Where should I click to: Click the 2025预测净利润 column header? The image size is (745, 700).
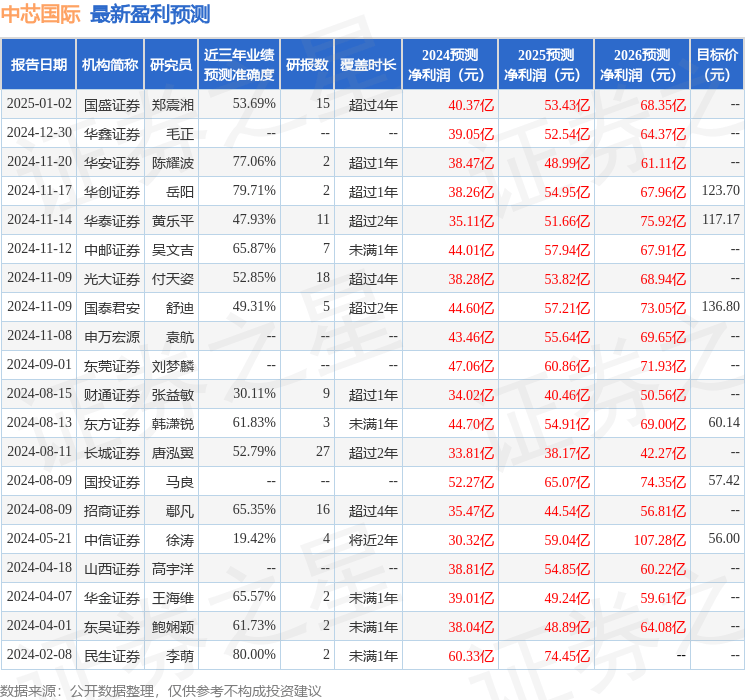point(546,64)
